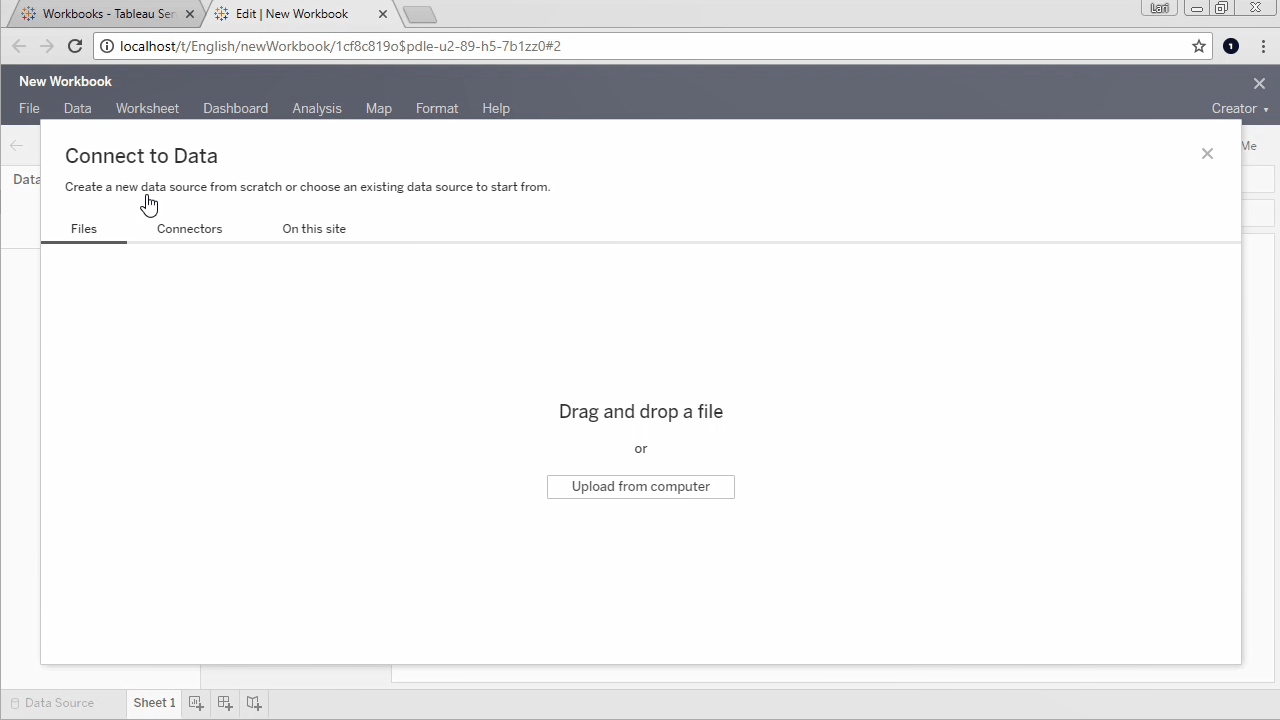The height and width of the screenshot is (720, 1280).
Task: Select the Files tab
Action: point(84,229)
